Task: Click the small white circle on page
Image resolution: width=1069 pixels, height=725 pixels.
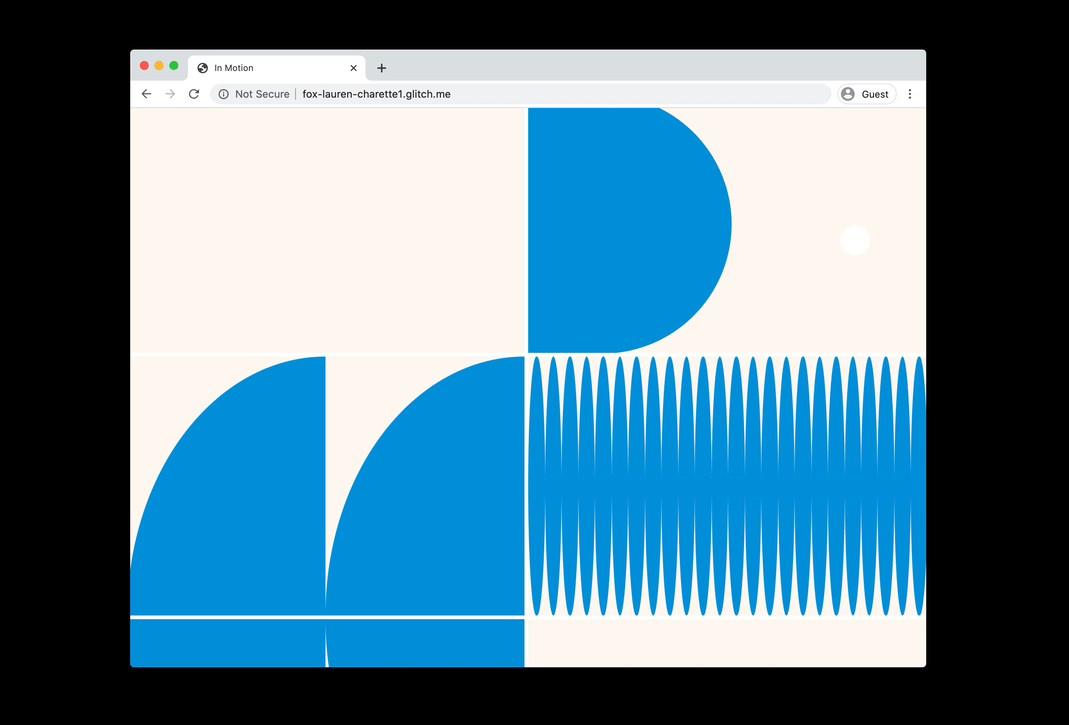Action: (855, 240)
